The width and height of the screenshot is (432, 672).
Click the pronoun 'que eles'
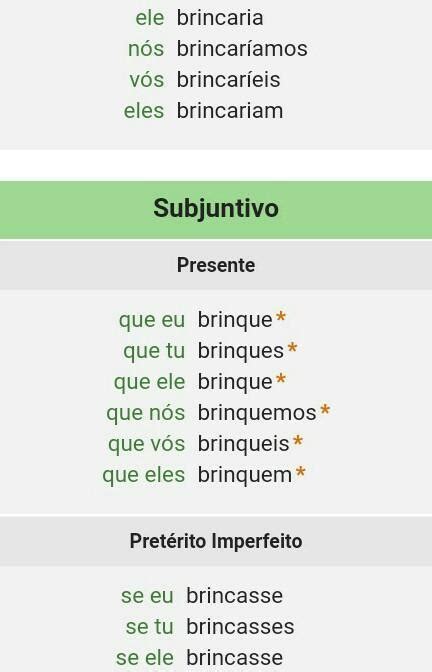click(x=144, y=475)
